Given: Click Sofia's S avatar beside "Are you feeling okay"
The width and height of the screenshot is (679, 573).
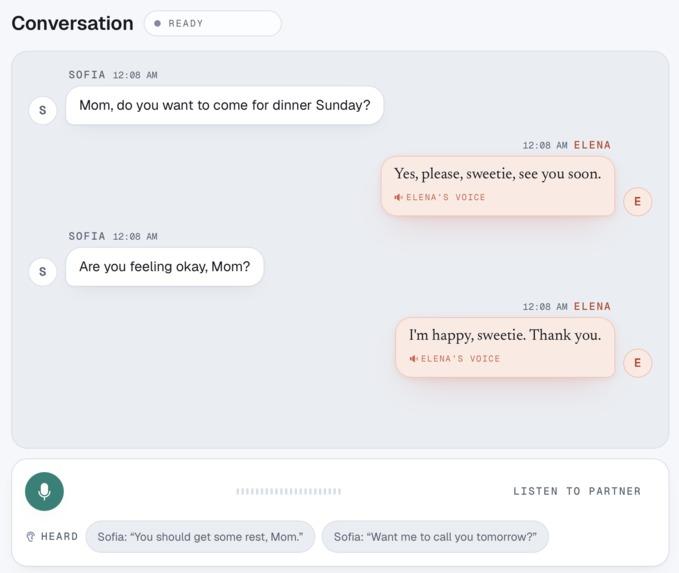Looking at the screenshot, I should pos(42,272).
